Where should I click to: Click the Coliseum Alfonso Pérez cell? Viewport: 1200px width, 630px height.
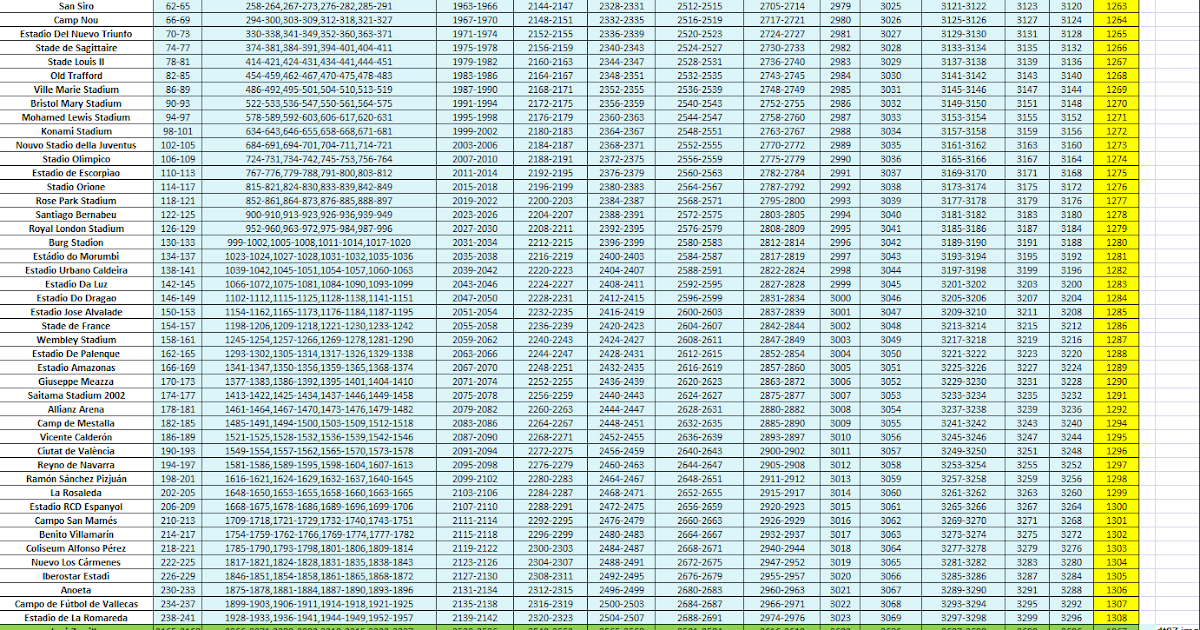click(x=77, y=549)
